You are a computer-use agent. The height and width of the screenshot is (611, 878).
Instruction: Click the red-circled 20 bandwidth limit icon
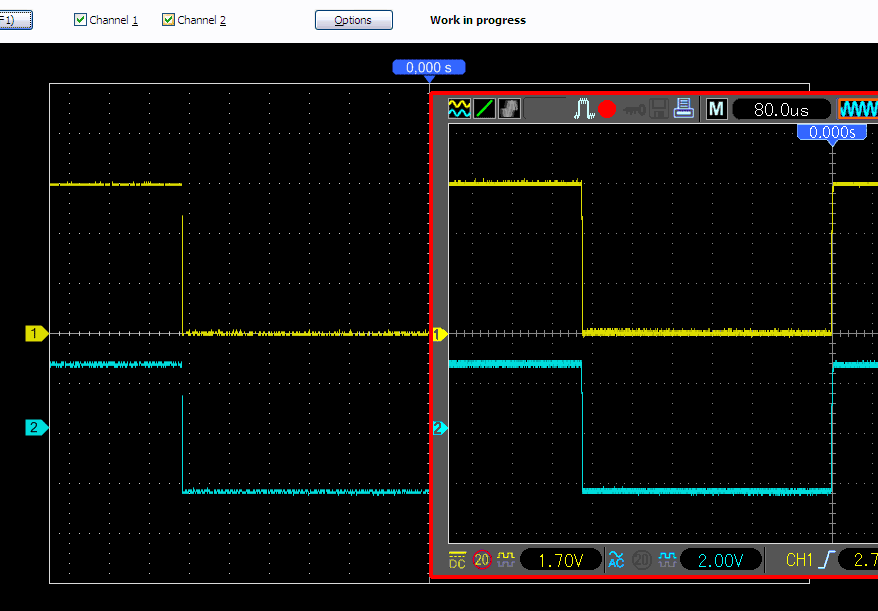coord(482,559)
